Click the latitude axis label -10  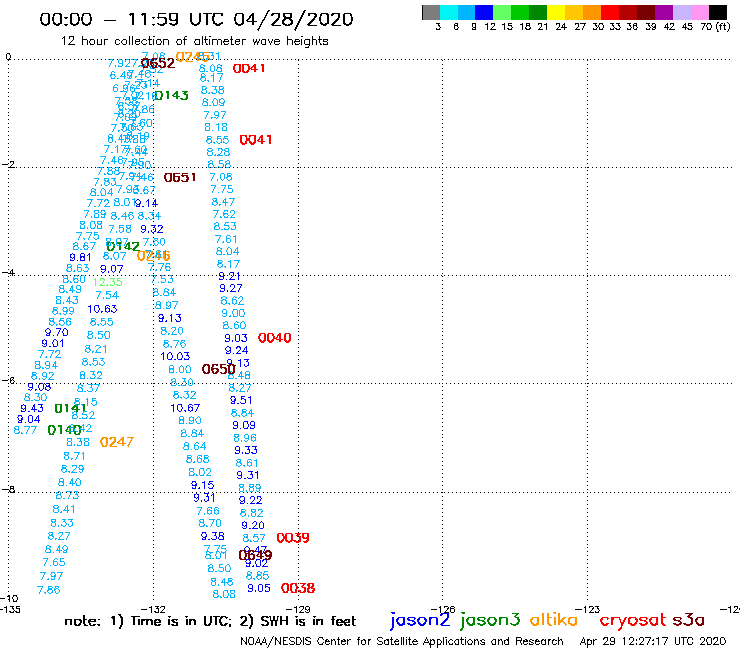(x=9, y=599)
